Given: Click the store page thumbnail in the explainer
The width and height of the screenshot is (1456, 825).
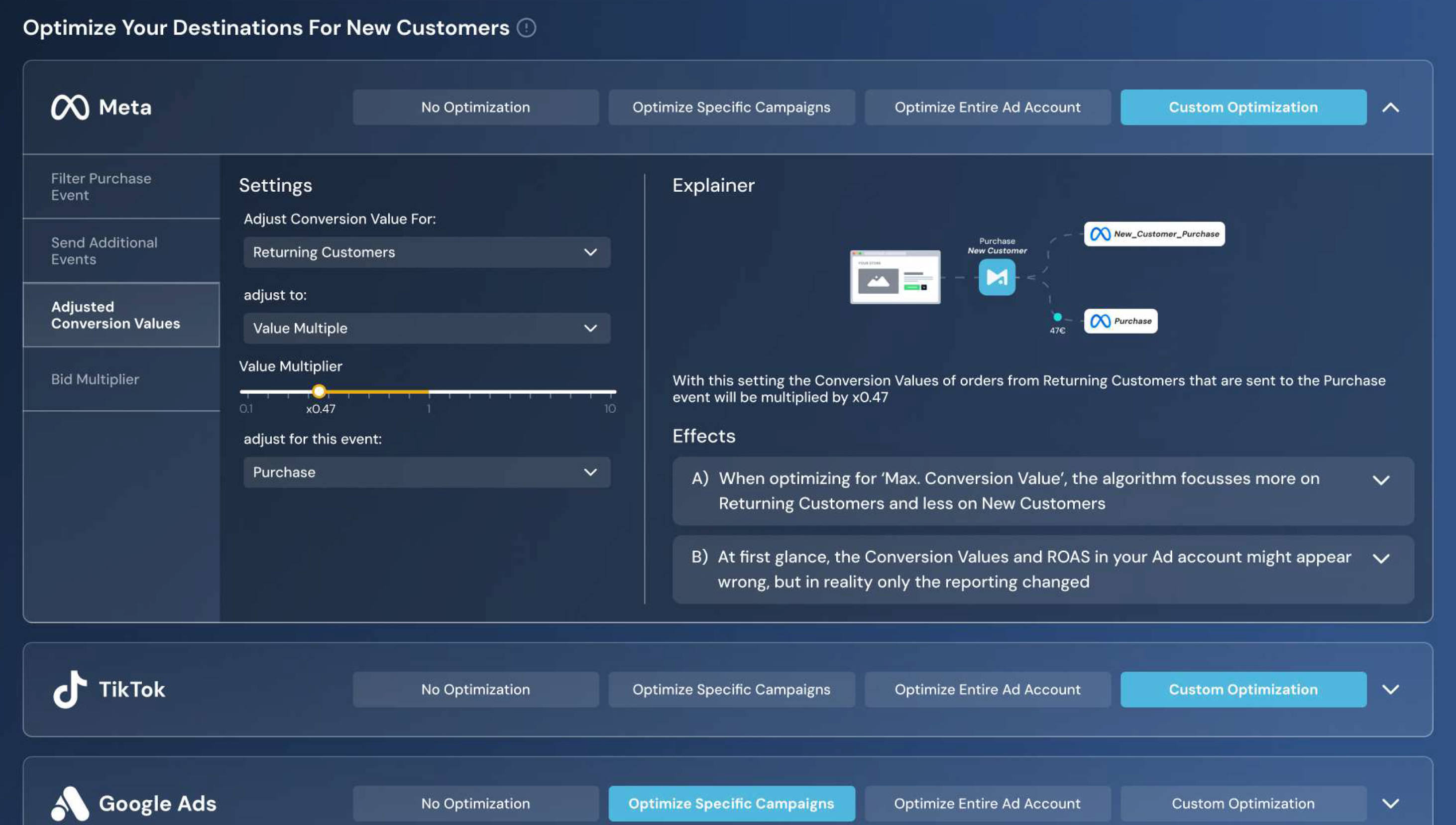Looking at the screenshot, I should click(x=895, y=277).
